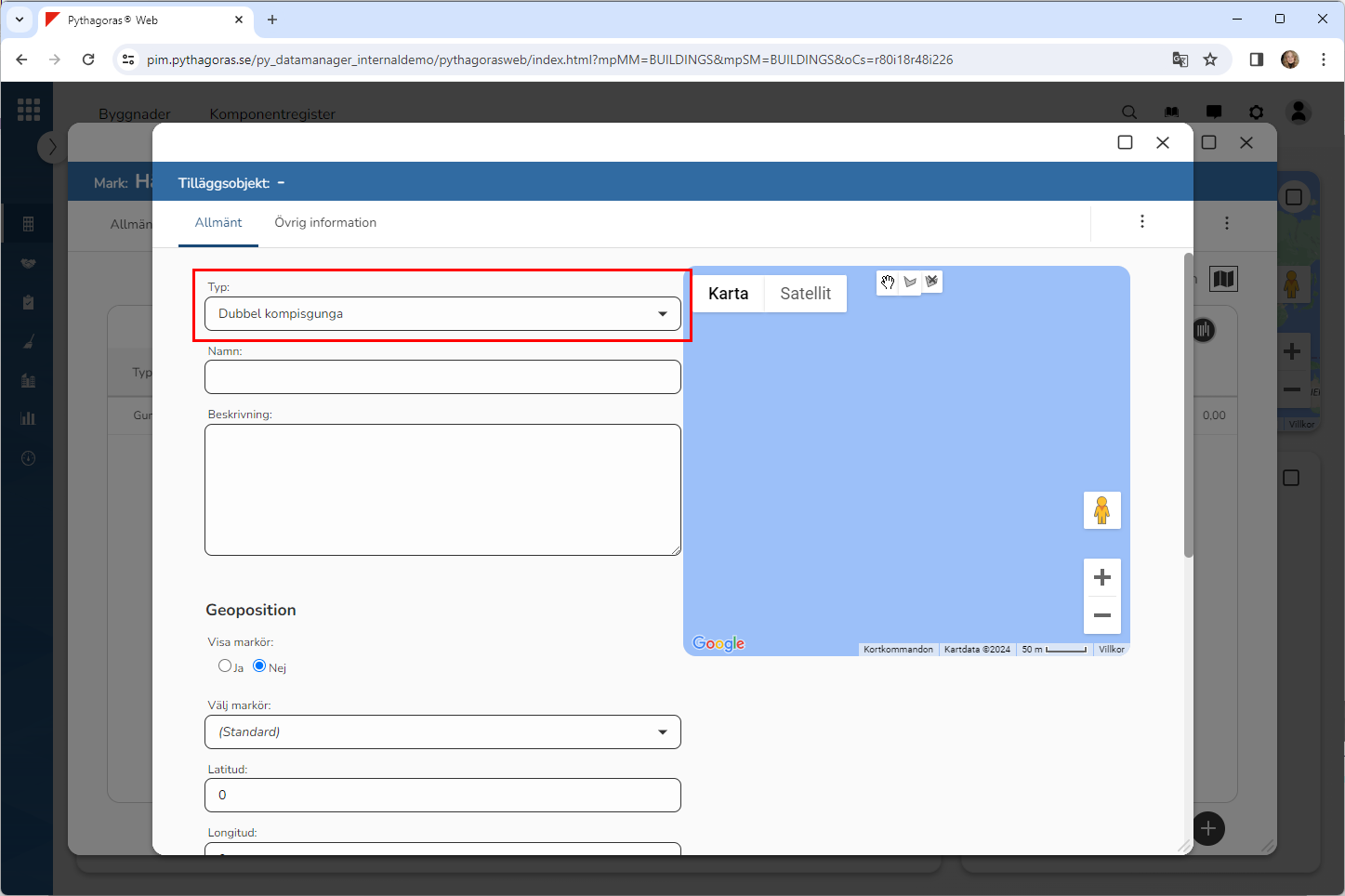This screenshot has height=896, width=1345.
Task: Click the translate page icon in address bar
Action: coord(1180,59)
